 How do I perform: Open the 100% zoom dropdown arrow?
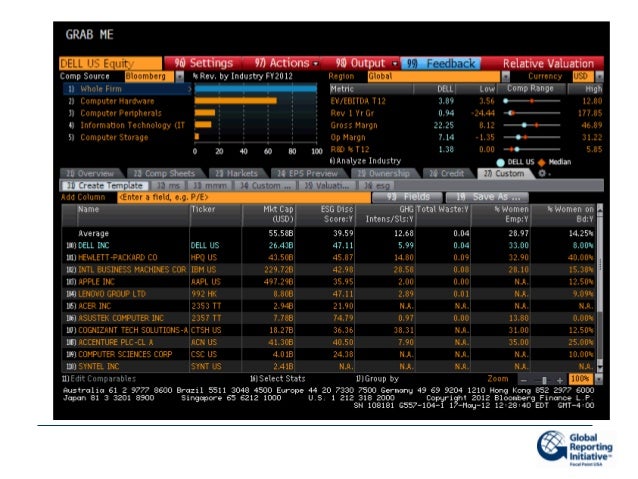599,380
